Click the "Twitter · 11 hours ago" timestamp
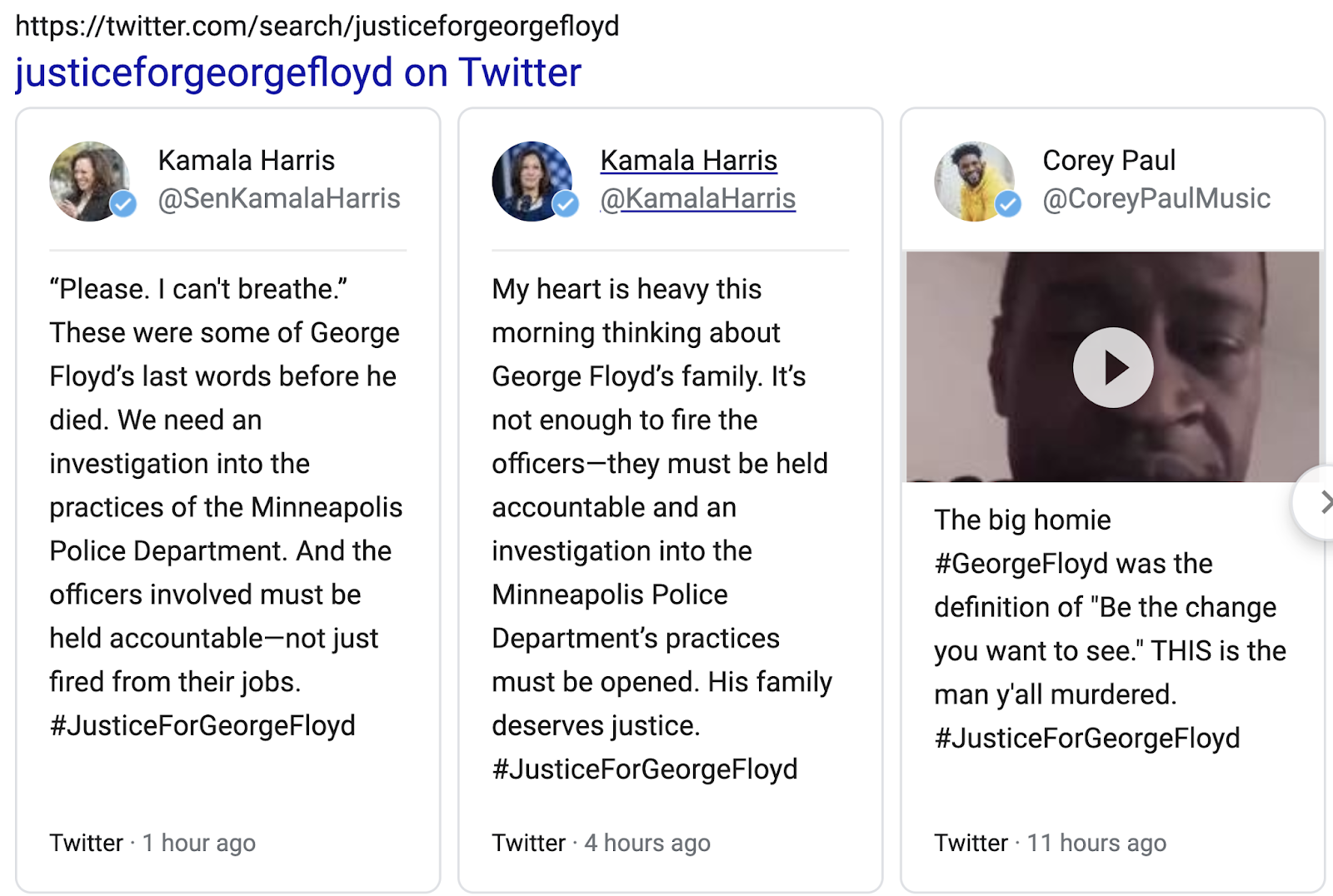 (1050, 843)
